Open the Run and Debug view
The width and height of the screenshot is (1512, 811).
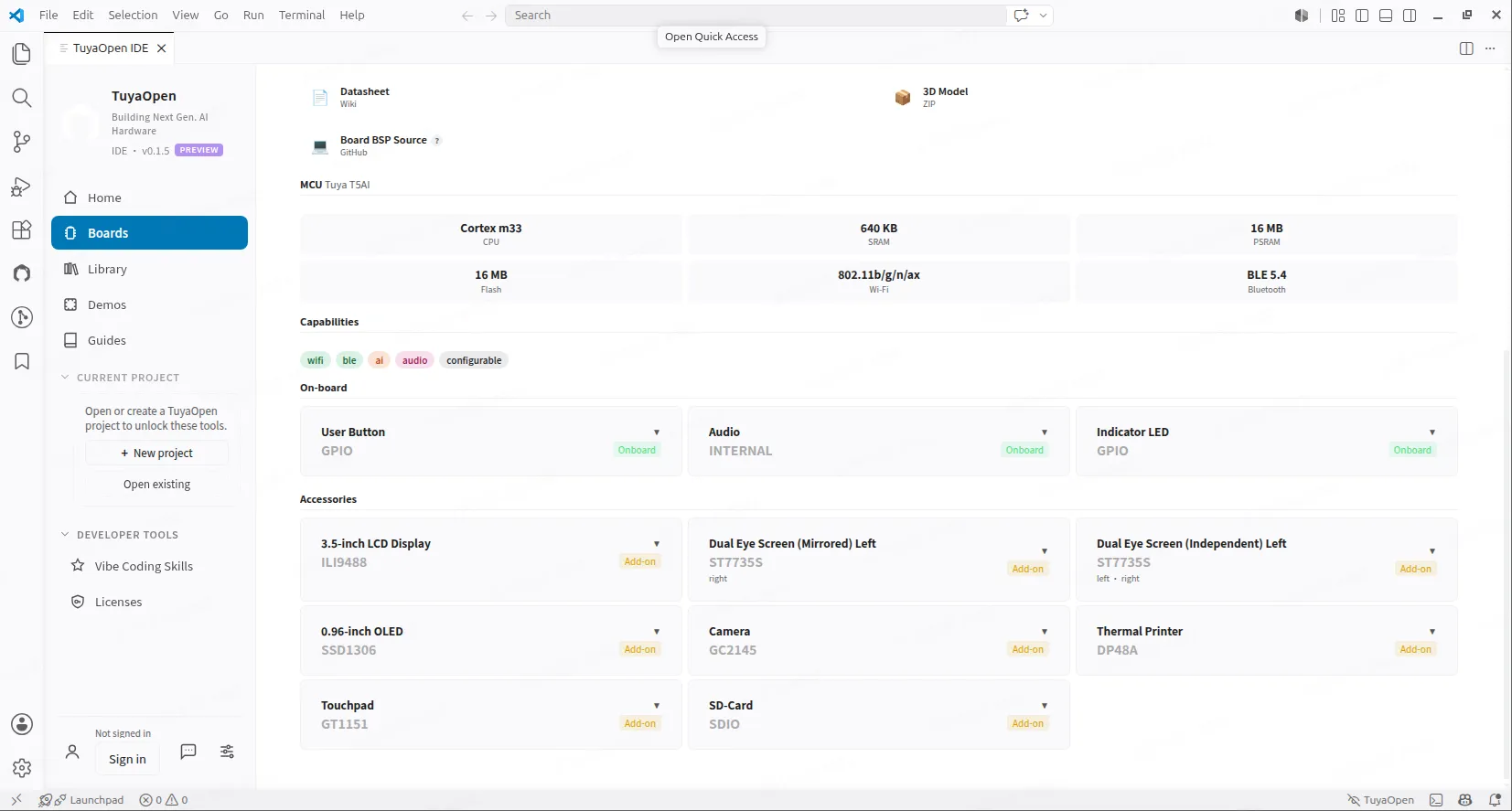point(22,186)
